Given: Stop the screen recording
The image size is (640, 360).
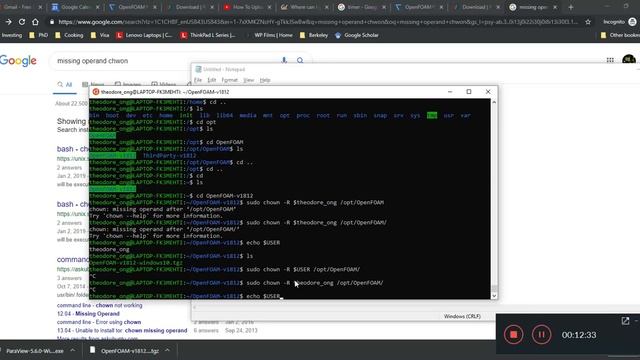Looking at the screenshot, I should pyautogui.click(x=513, y=335).
